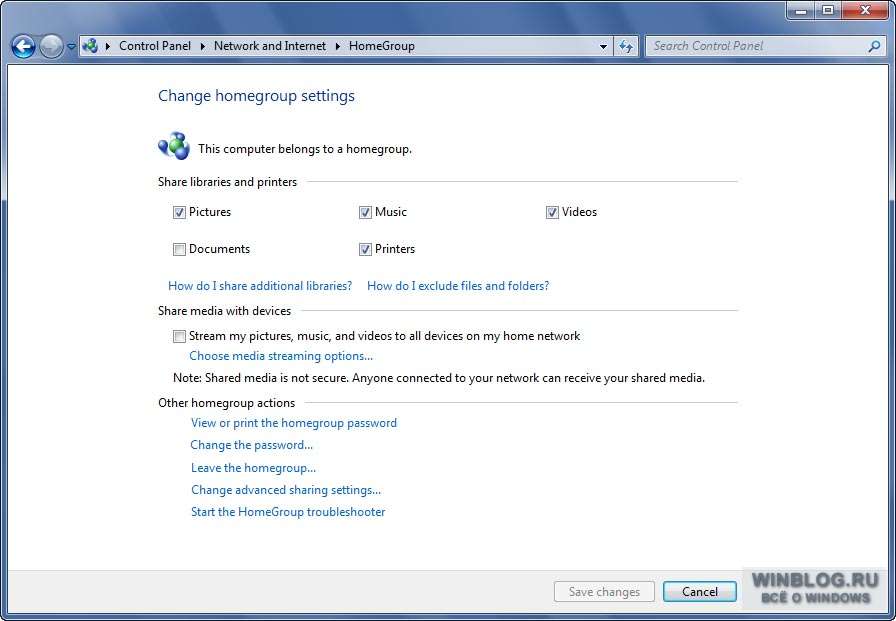Screen dimensions: 896x621
Task: Enable sharing of Documents
Action: pyautogui.click(x=179, y=250)
